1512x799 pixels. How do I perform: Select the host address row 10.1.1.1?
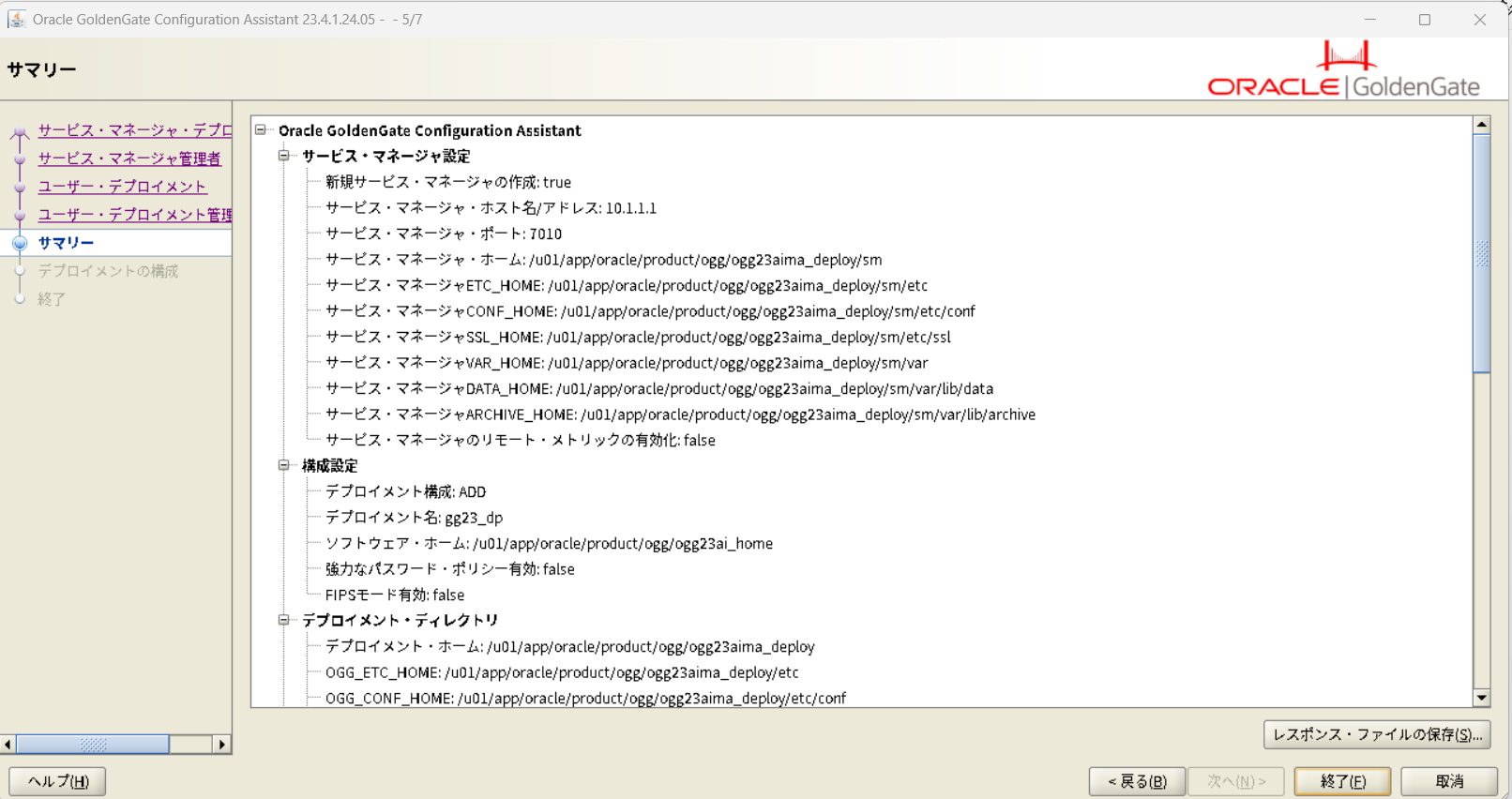tap(491, 208)
